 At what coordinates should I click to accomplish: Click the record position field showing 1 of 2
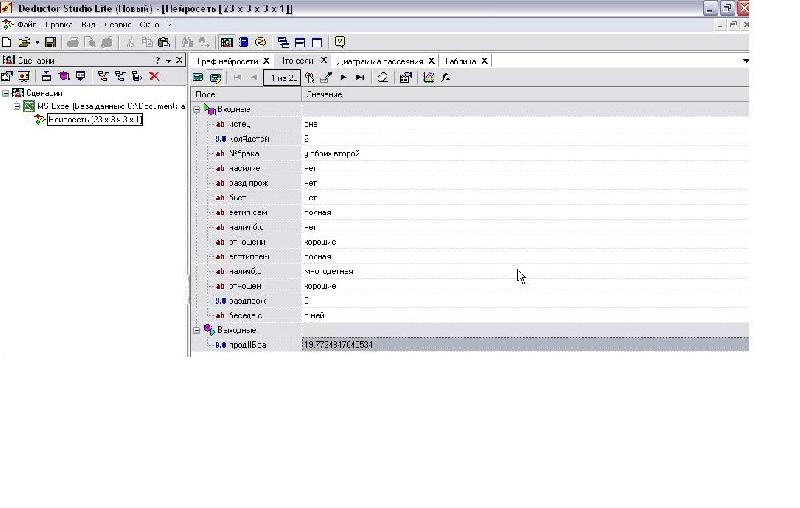(x=282, y=78)
